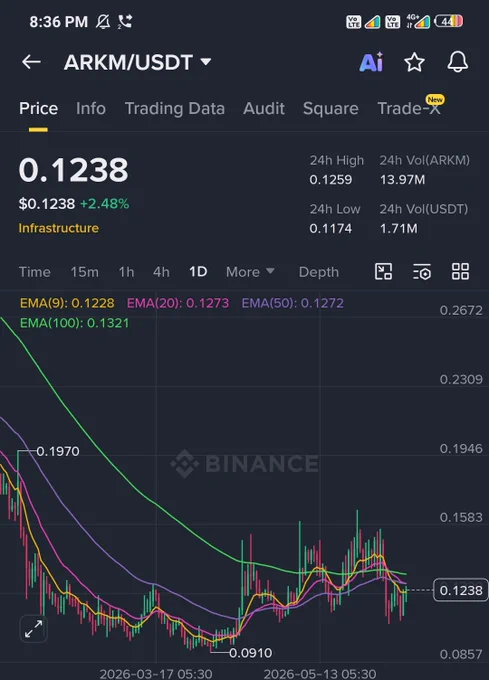The height and width of the screenshot is (680, 489).
Task: Tap the EMA(20): 0.1273 indicator label
Action: (178, 303)
